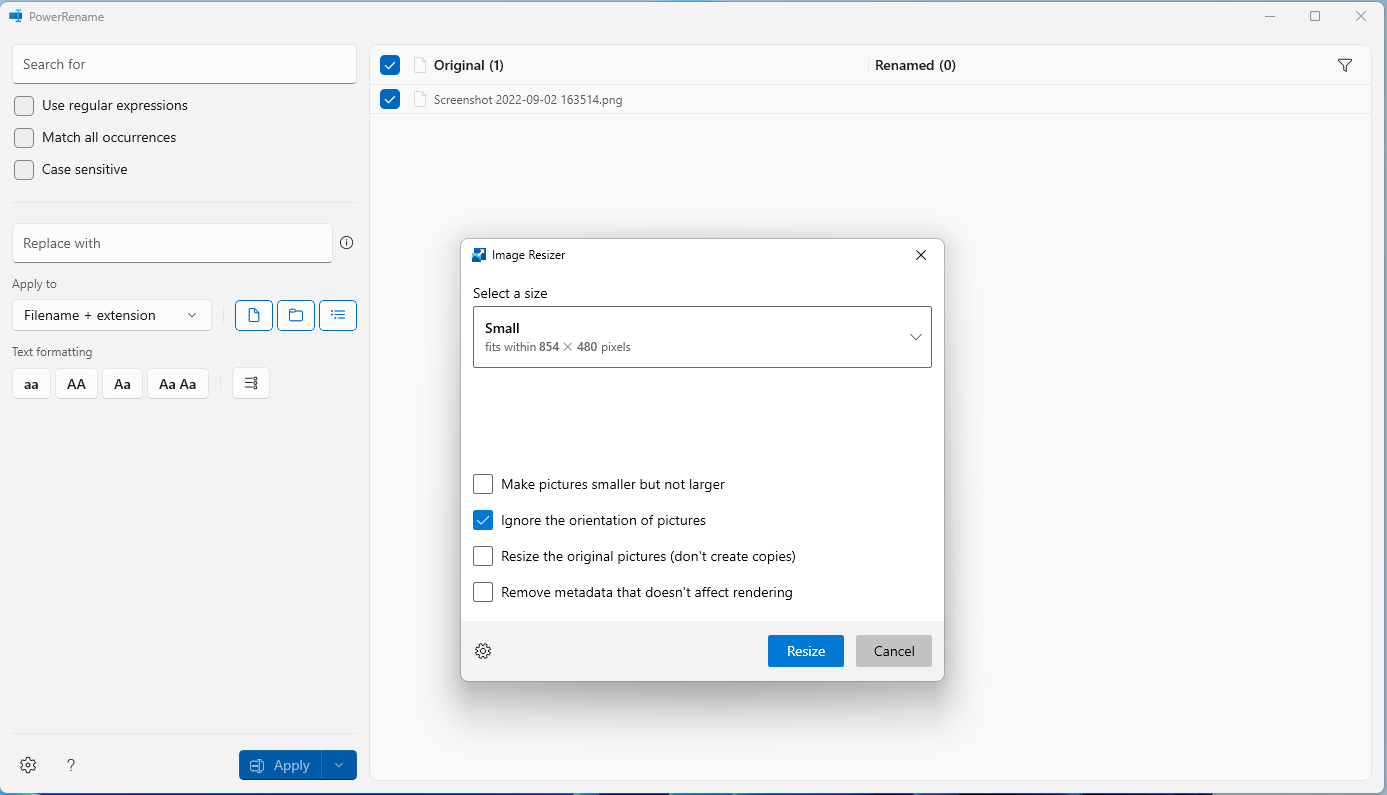Cancel the Image Resizer dialog
Viewport: 1387px width, 795px height.
pyautogui.click(x=894, y=651)
